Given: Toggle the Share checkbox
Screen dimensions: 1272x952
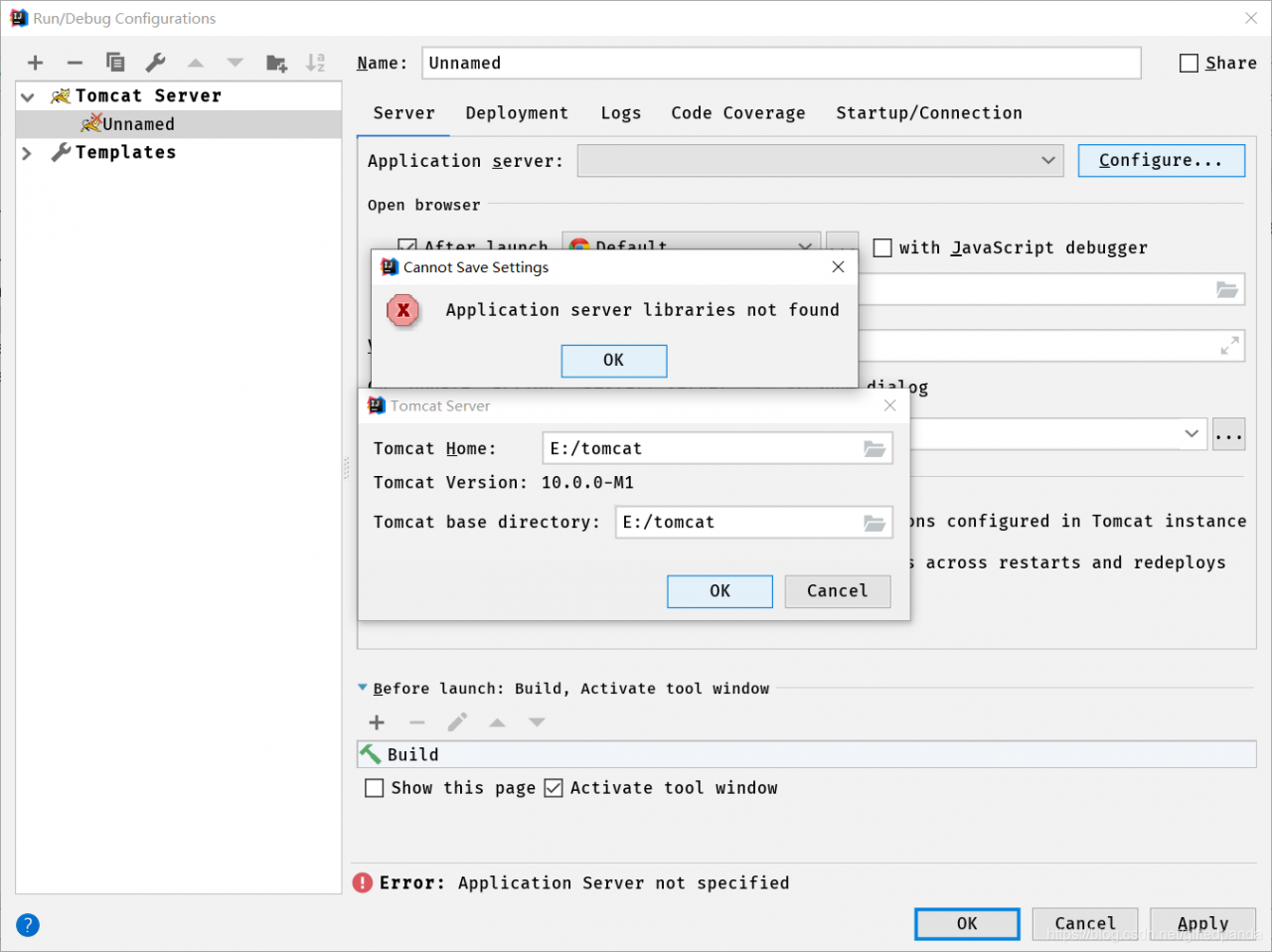Looking at the screenshot, I should click(x=1189, y=64).
